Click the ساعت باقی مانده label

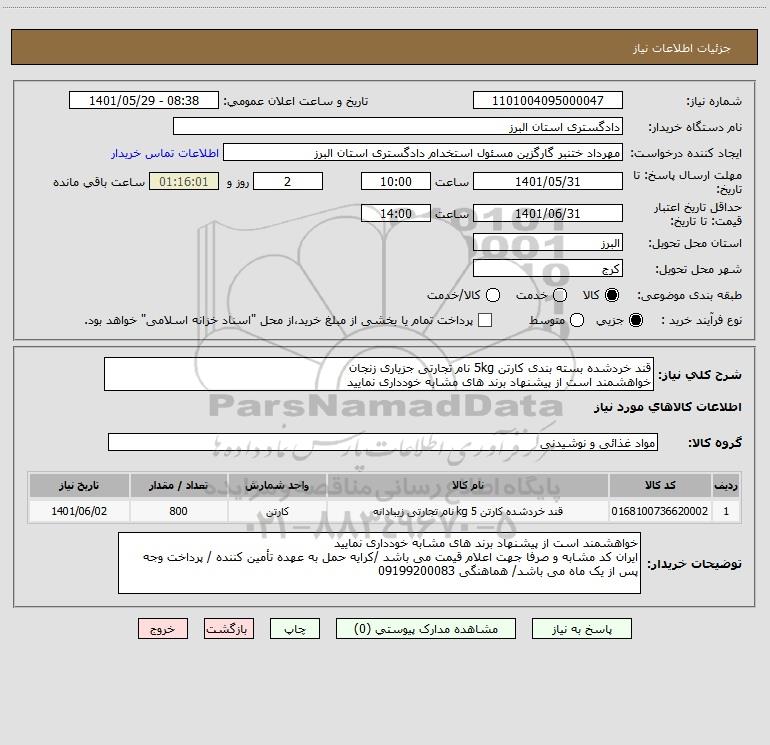[99, 182]
